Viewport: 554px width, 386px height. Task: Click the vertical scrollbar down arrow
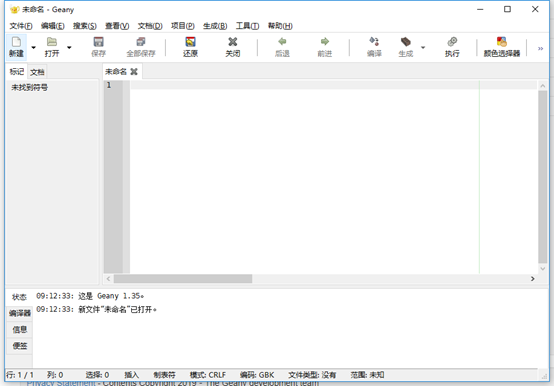point(543,269)
